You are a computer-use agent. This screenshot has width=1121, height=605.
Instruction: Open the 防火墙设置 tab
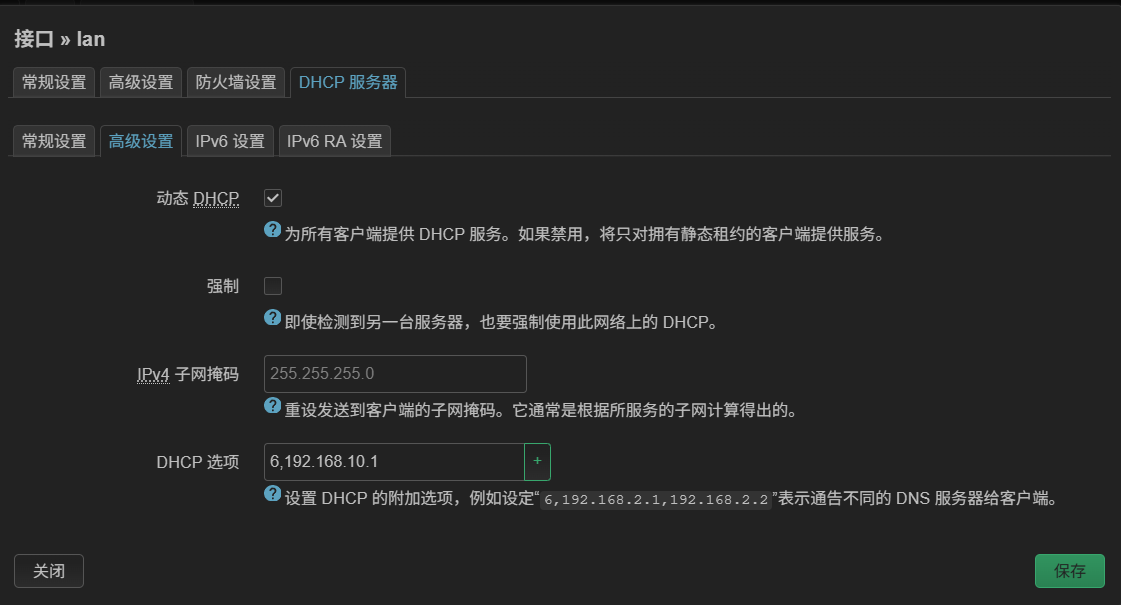236,82
